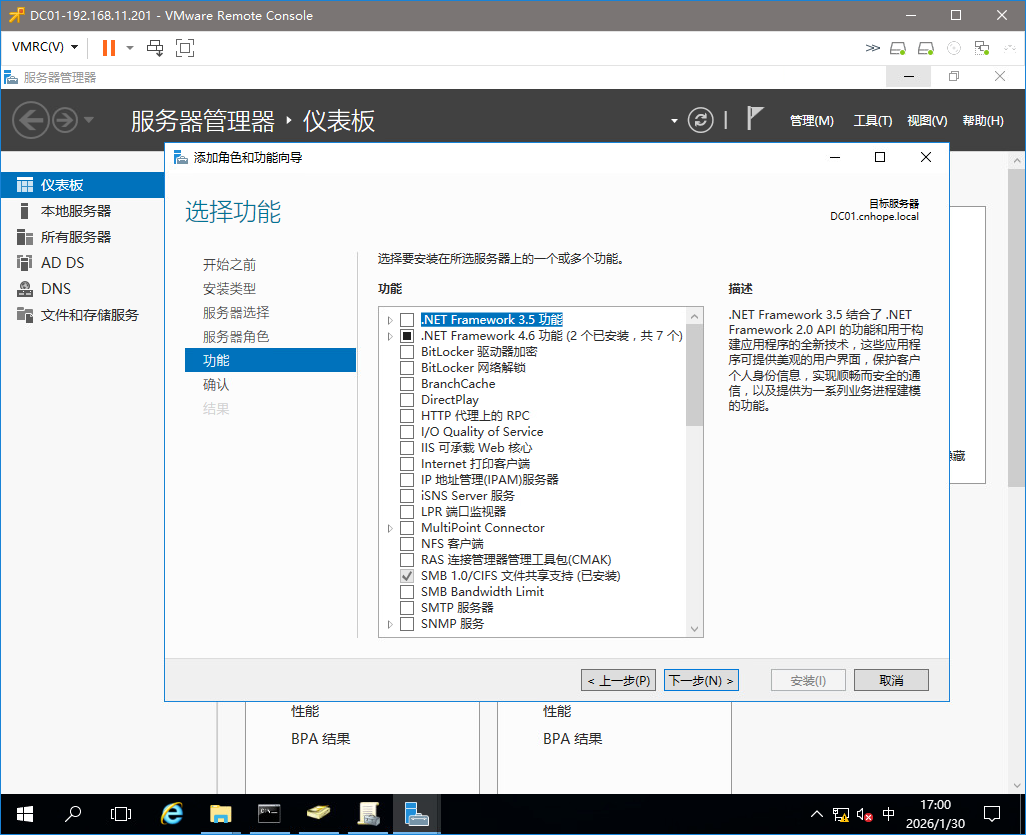Click the VMRC double-chevron expand icon
This screenshot has width=1026, height=835.
coord(872,48)
